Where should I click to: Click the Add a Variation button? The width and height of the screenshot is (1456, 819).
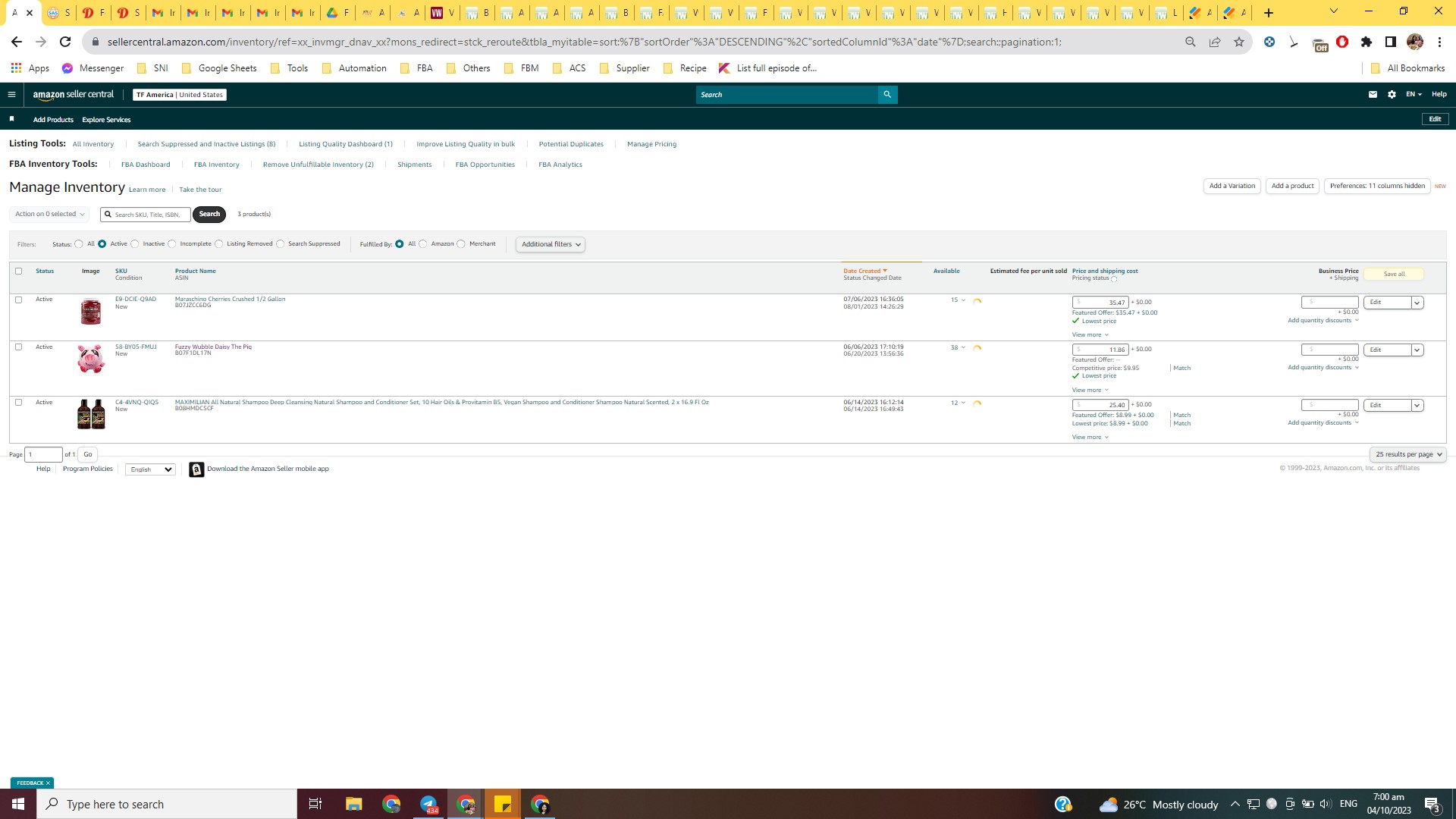click(x=1232, y=186)
